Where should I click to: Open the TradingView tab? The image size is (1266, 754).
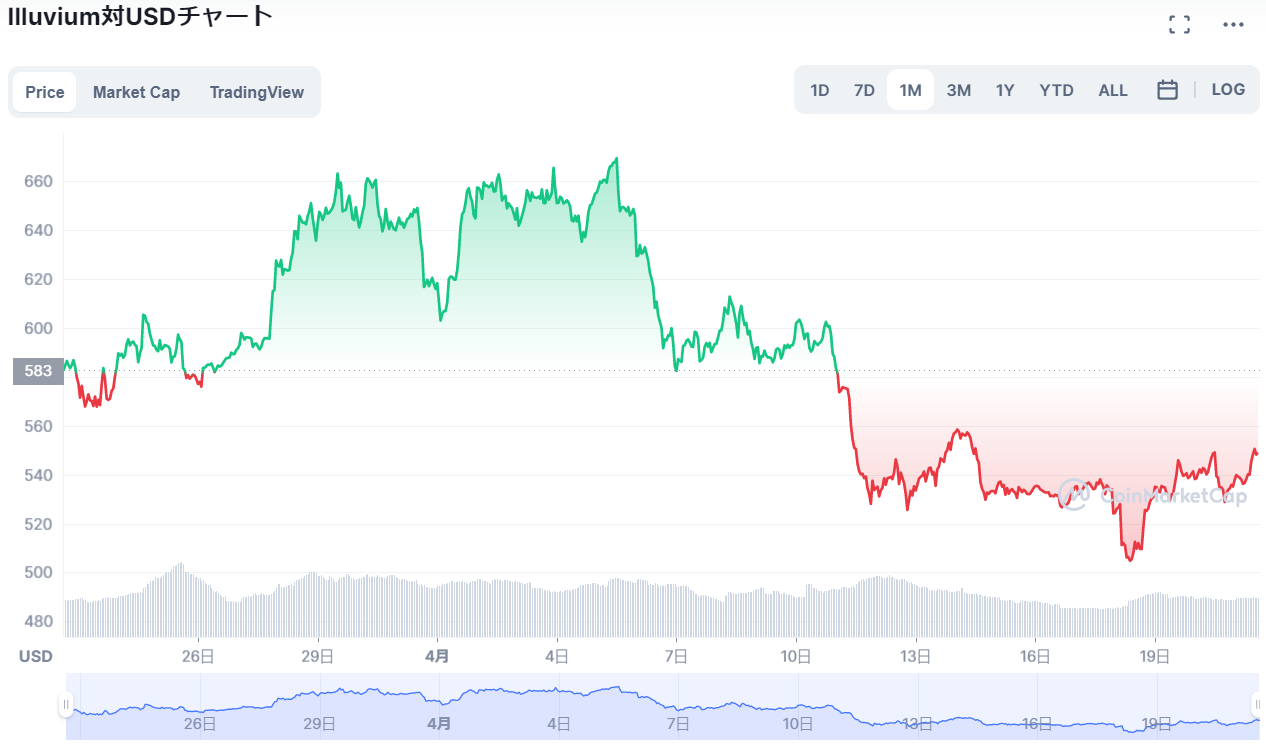coord(256,92)
